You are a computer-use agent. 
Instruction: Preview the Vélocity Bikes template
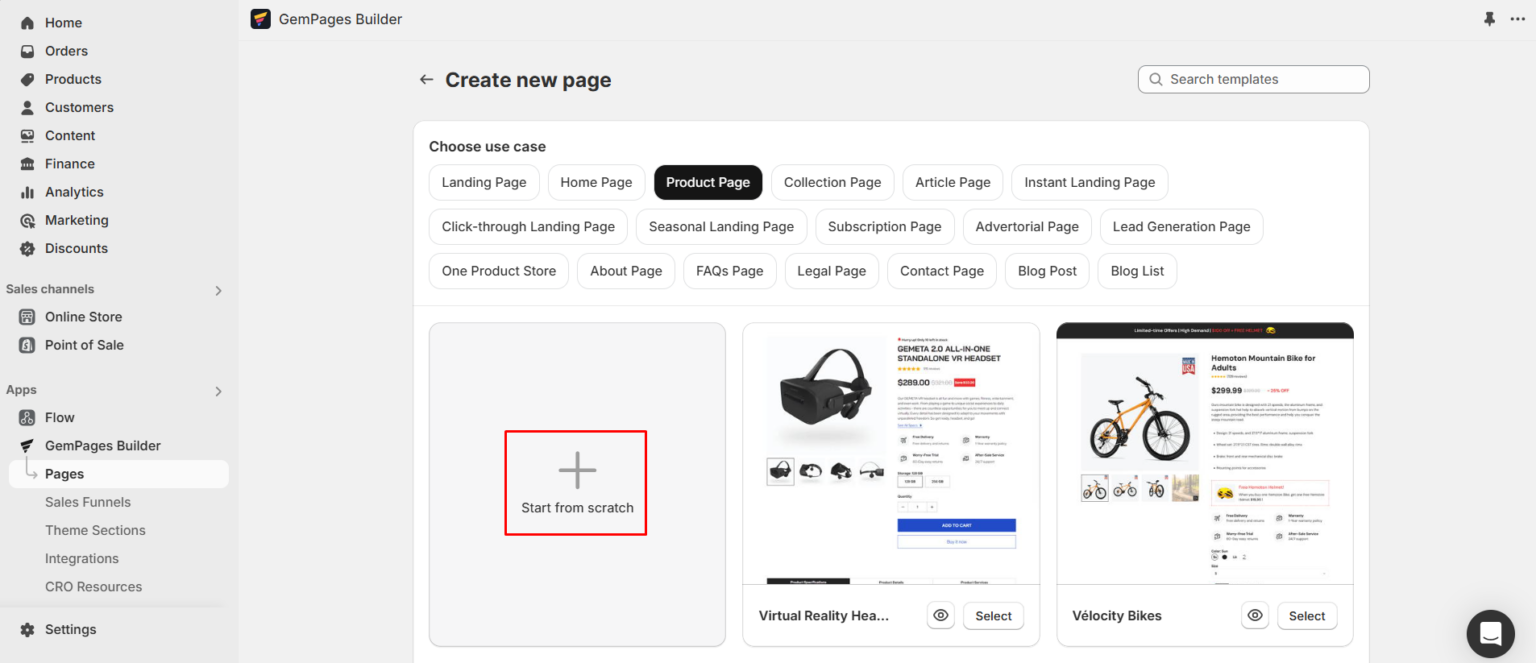click(1255, 615)
